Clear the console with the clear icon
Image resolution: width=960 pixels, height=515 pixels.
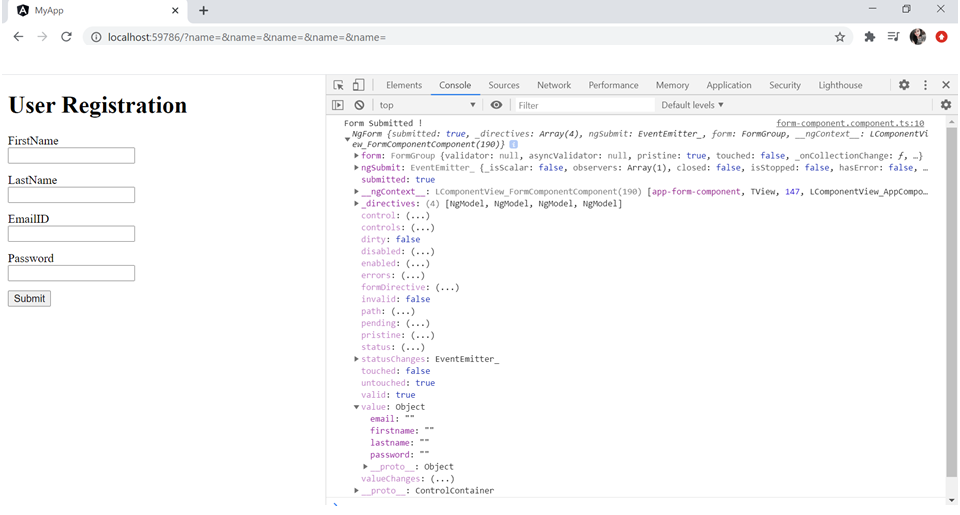[359, 105]
